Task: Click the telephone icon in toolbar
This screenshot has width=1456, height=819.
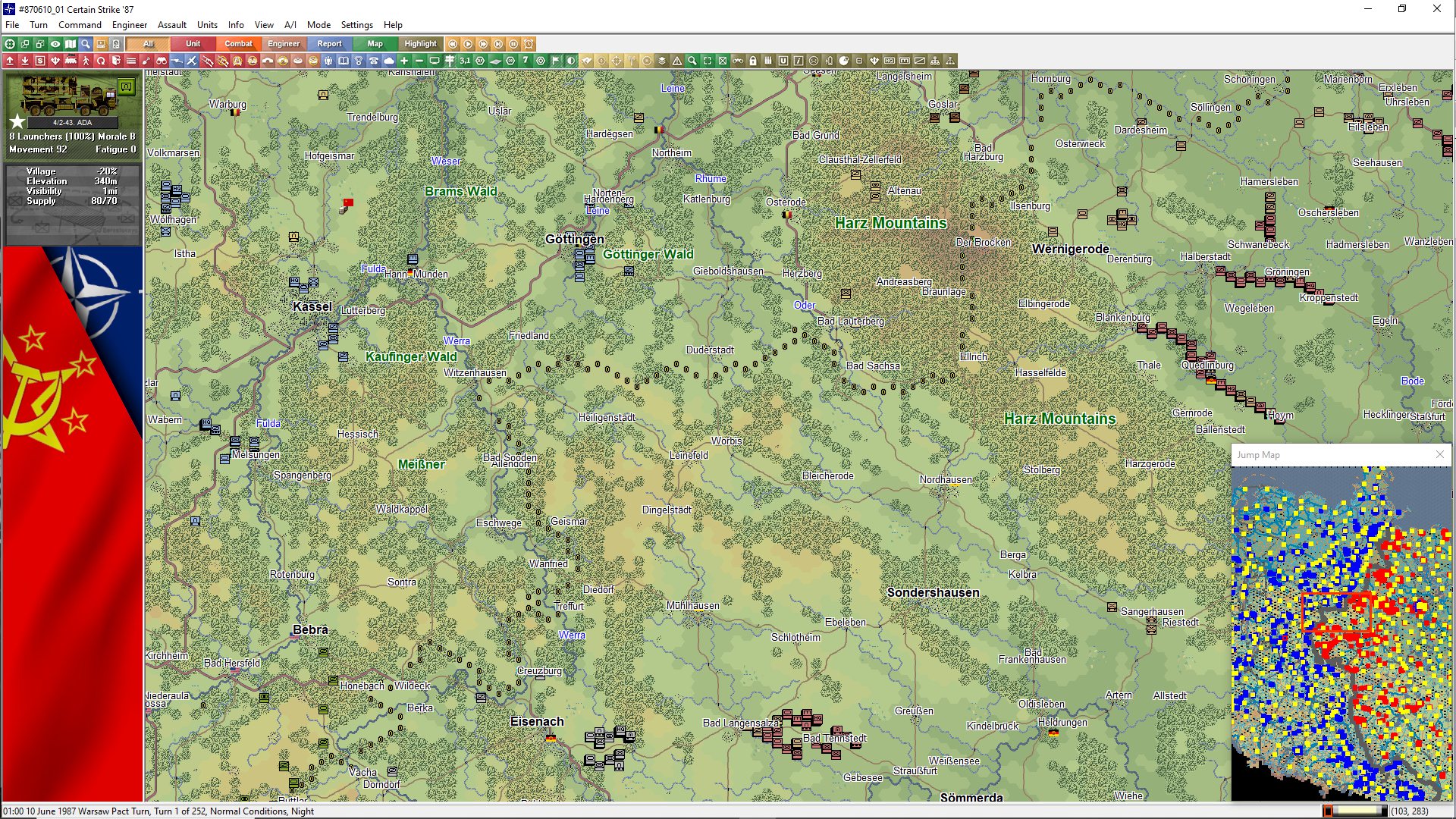Action: tap(374, 61)
